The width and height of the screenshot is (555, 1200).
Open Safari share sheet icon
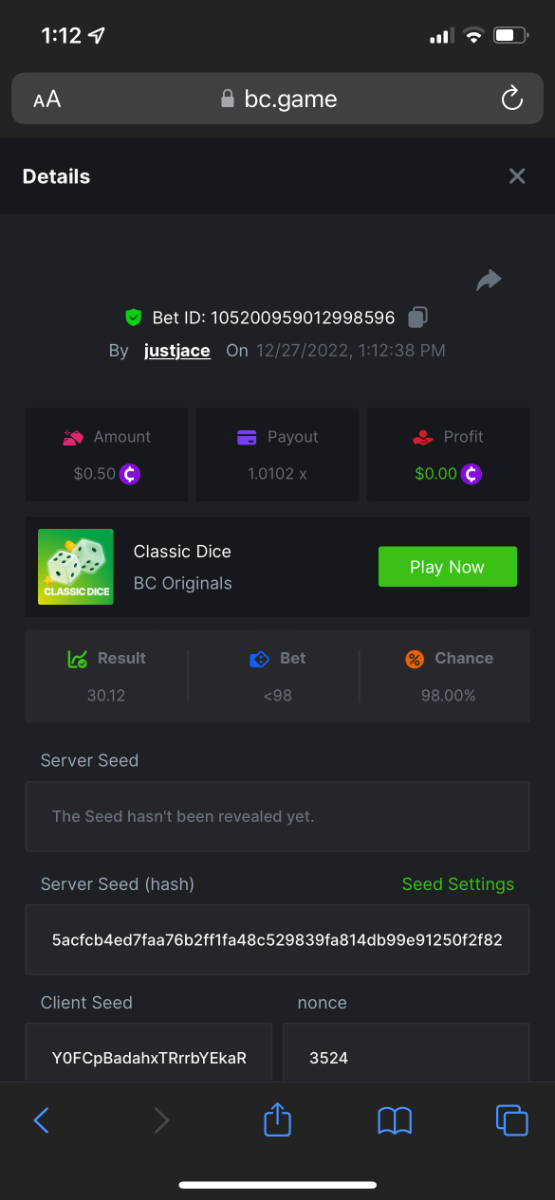click(x=277, y=1119)
